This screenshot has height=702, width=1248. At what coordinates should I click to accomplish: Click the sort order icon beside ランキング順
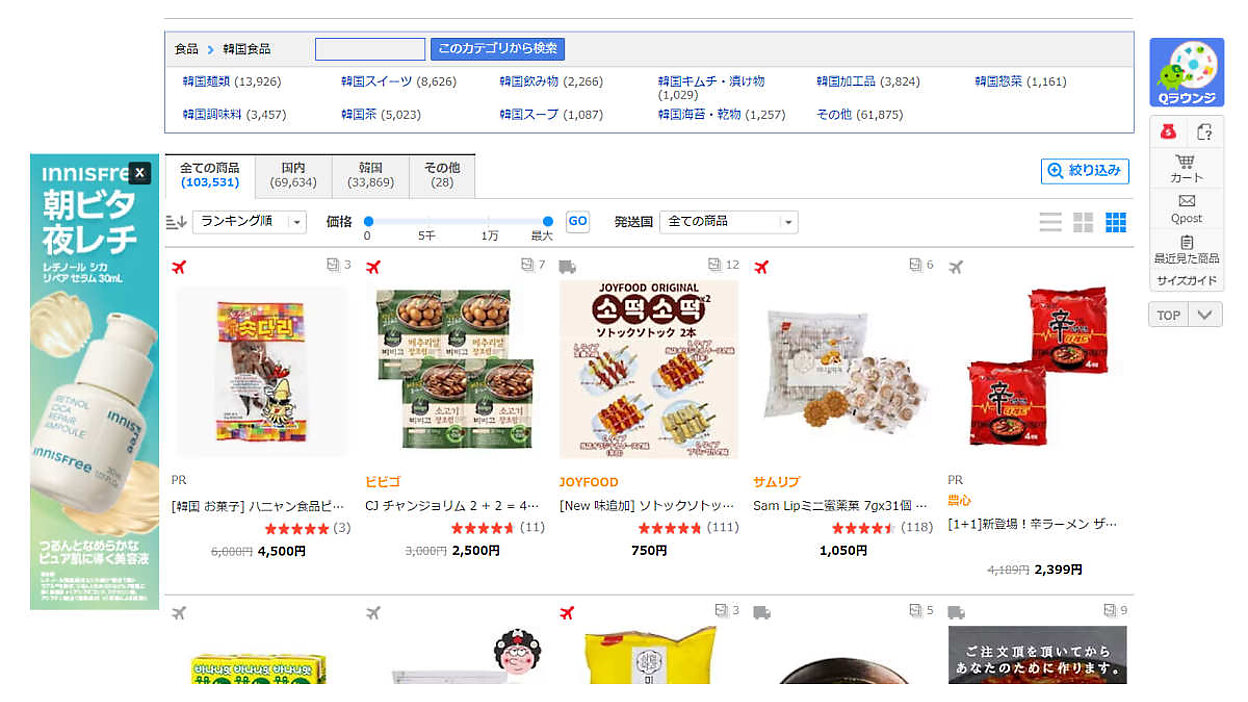pyautogui.click(x=176, y=222)
